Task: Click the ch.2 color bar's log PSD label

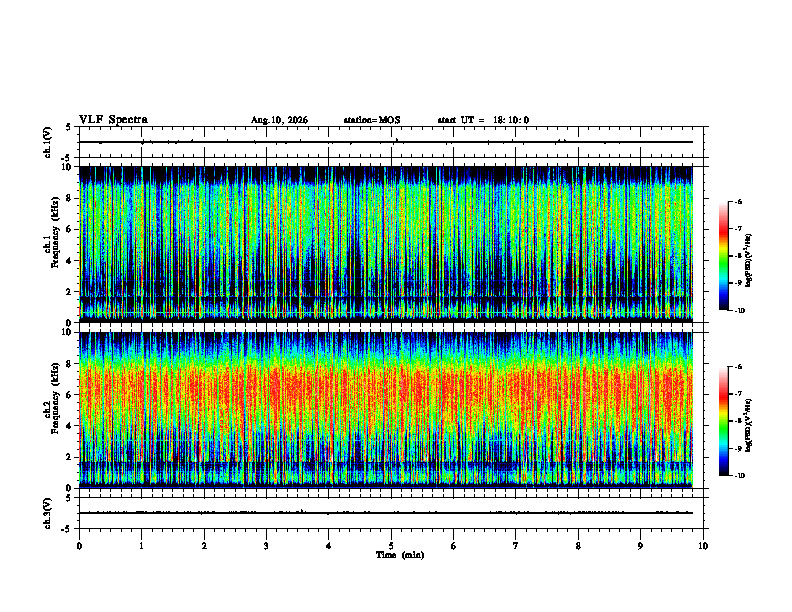Action: [749, 425]
